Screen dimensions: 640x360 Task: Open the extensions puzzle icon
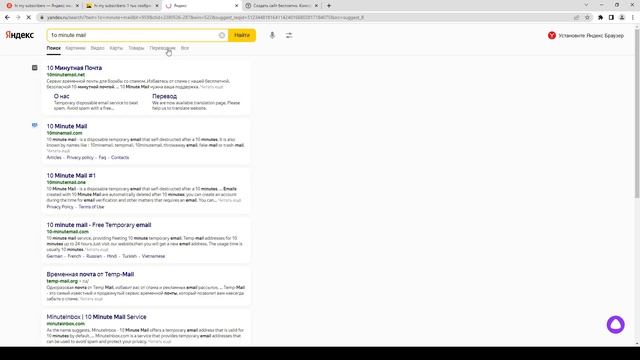click(x=600, y=18)
